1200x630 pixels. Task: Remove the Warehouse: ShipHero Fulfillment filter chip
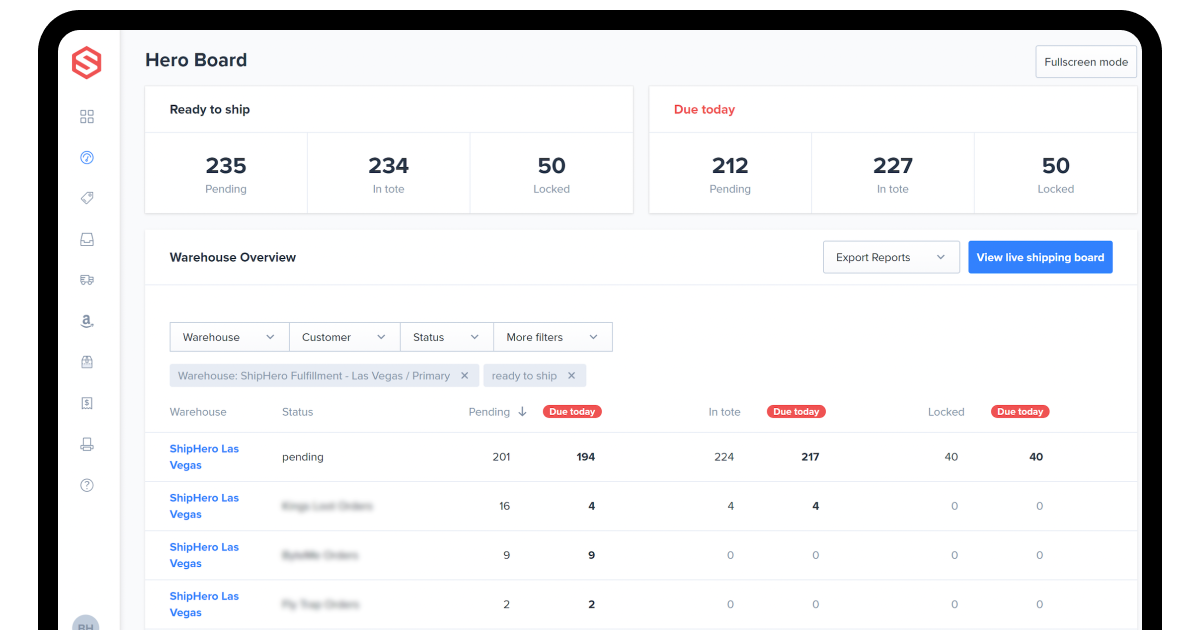464,376
